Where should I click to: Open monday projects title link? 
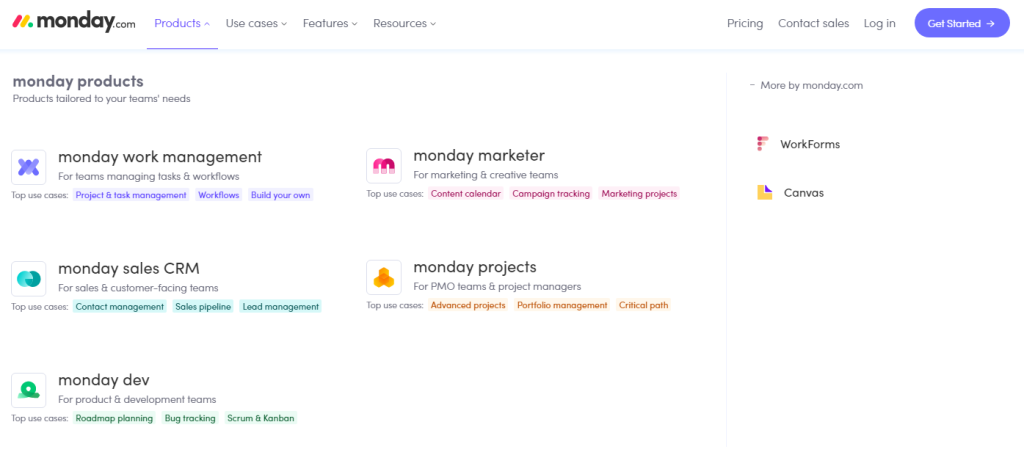[475, 267]
